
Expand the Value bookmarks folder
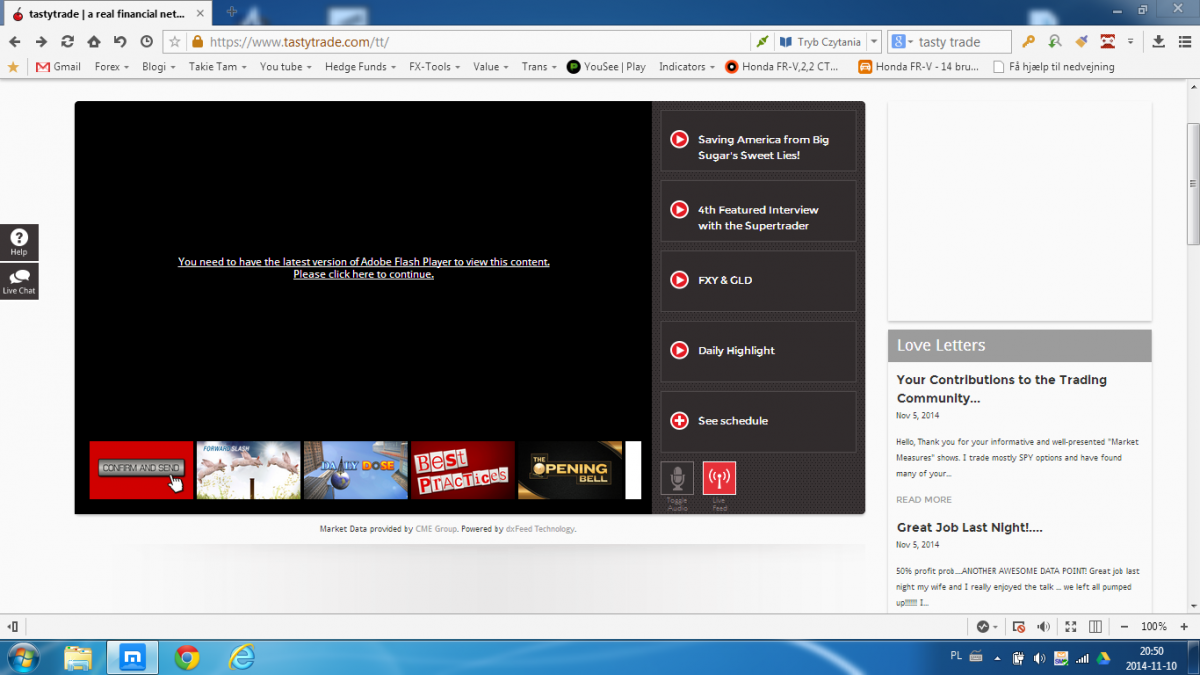point(492,67)
